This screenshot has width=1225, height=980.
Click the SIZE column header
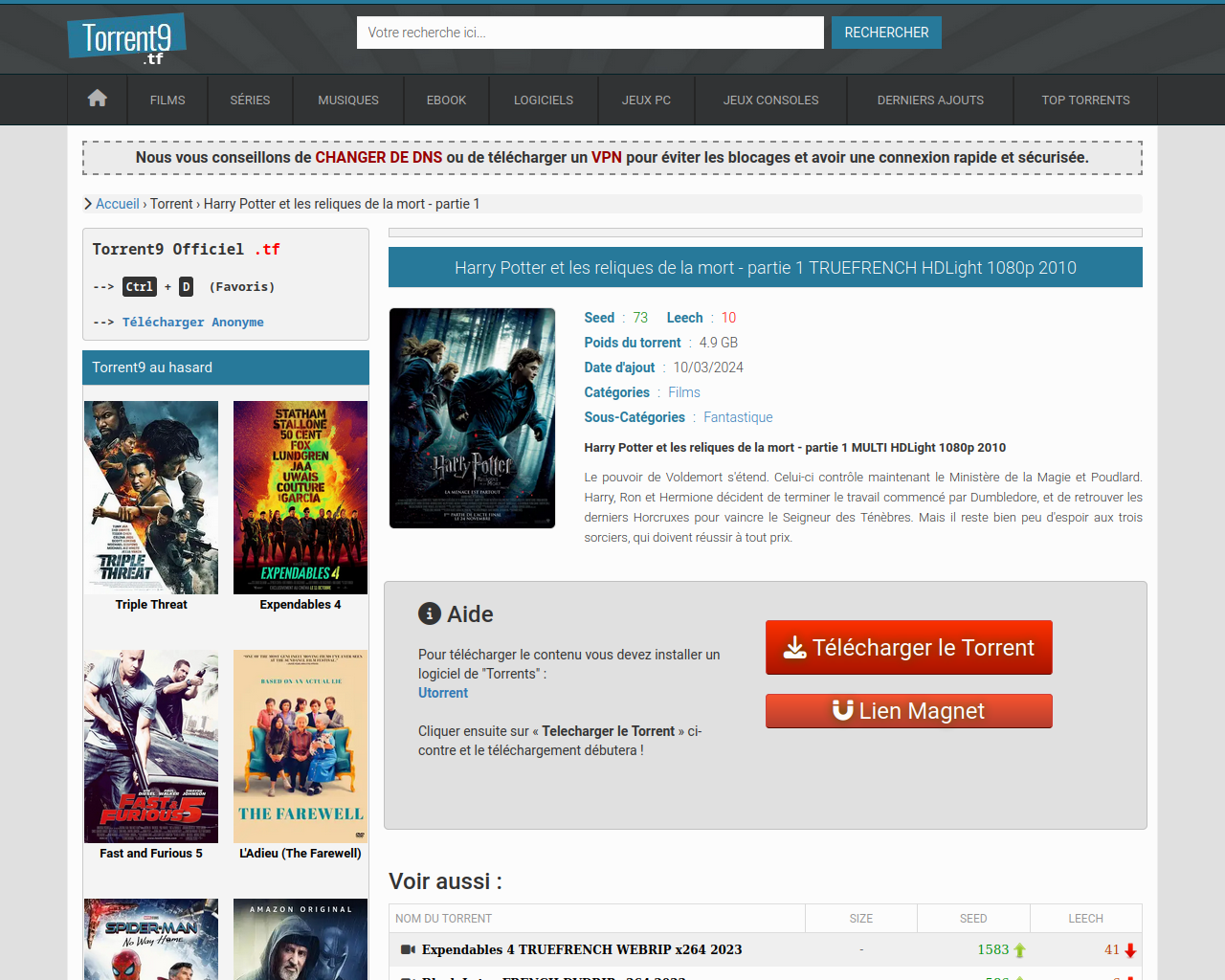click(861, 919)
